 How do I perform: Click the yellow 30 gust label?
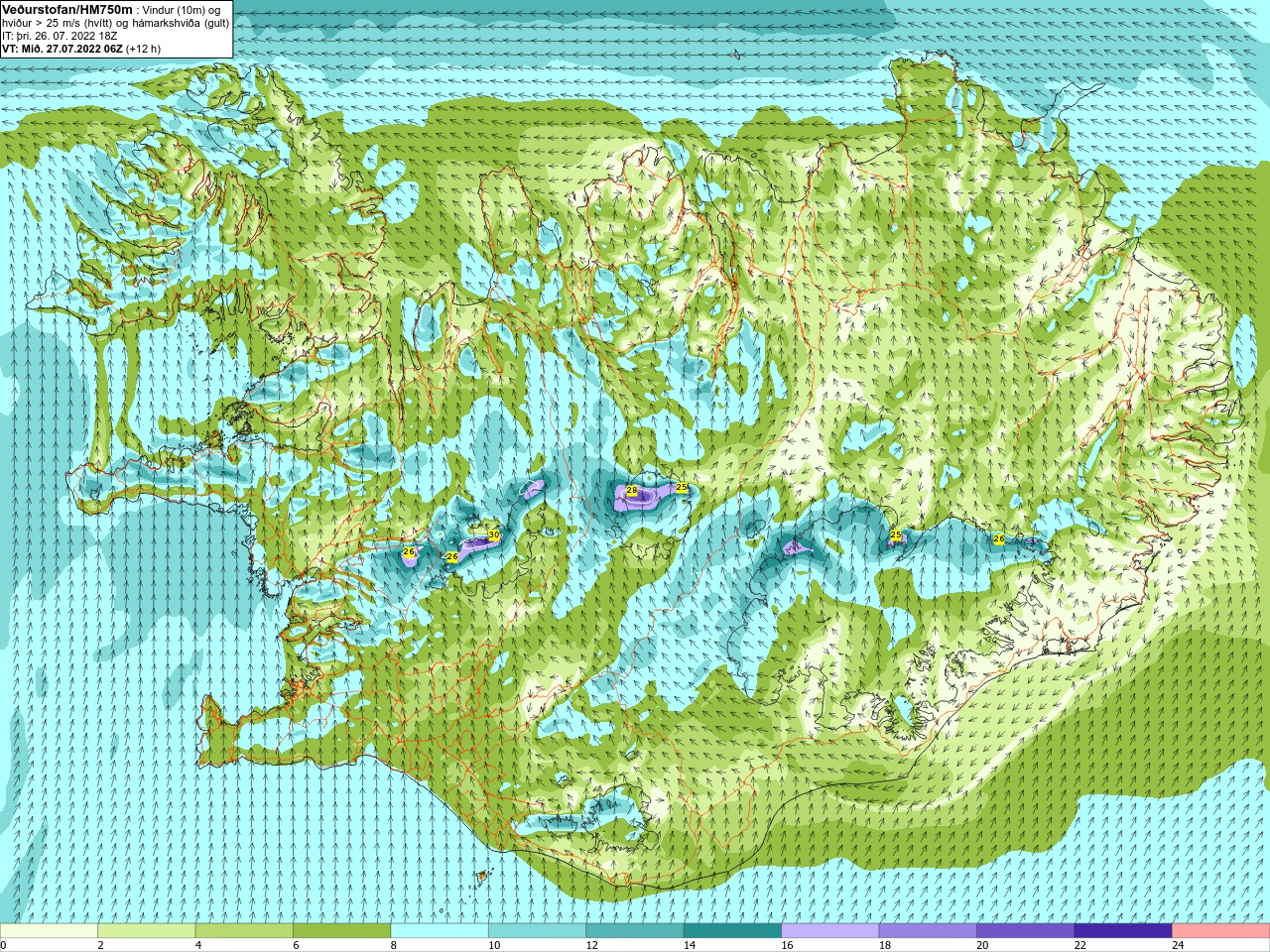click(493, 535)
